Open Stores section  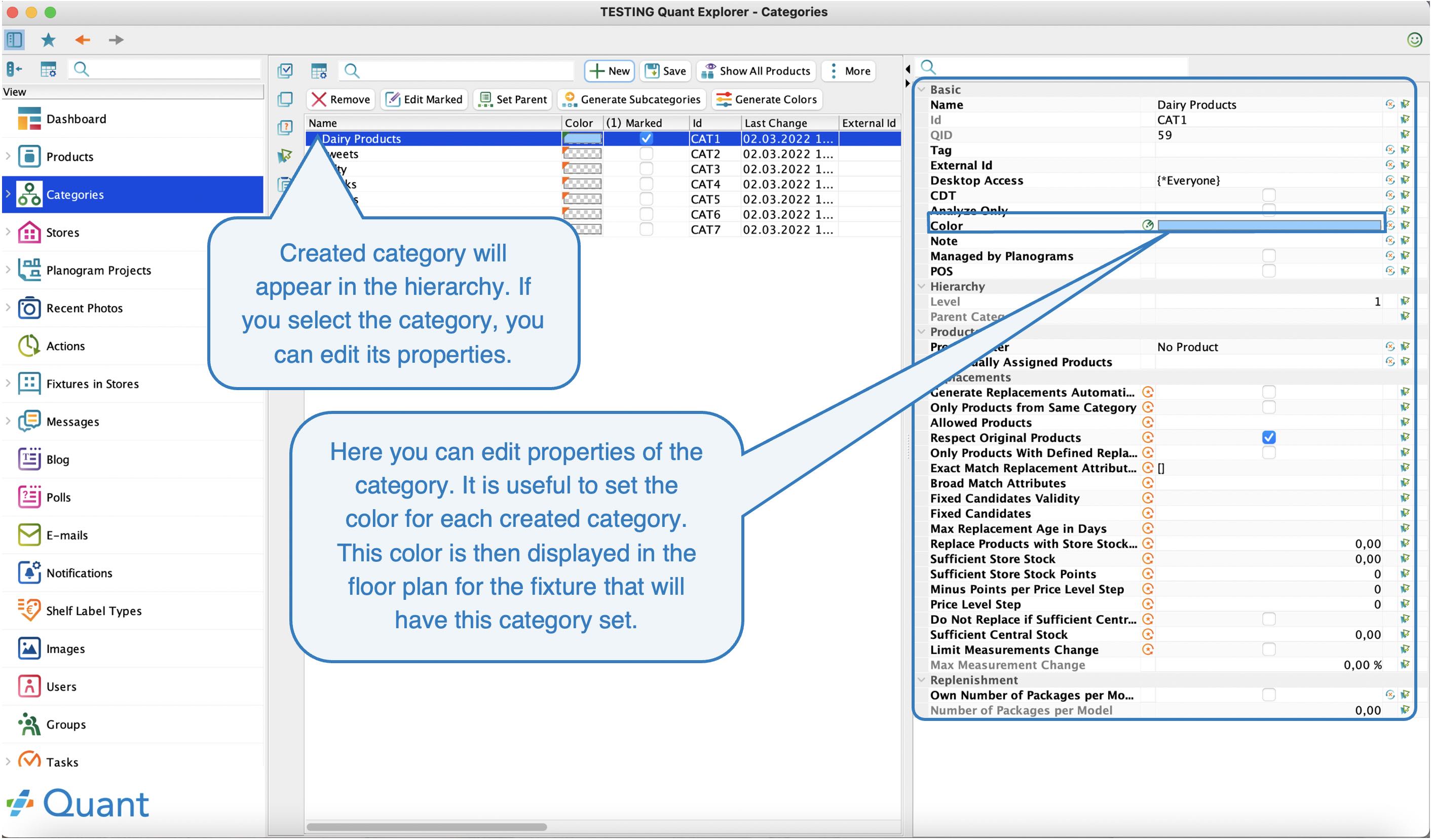[x=62, y=233]
